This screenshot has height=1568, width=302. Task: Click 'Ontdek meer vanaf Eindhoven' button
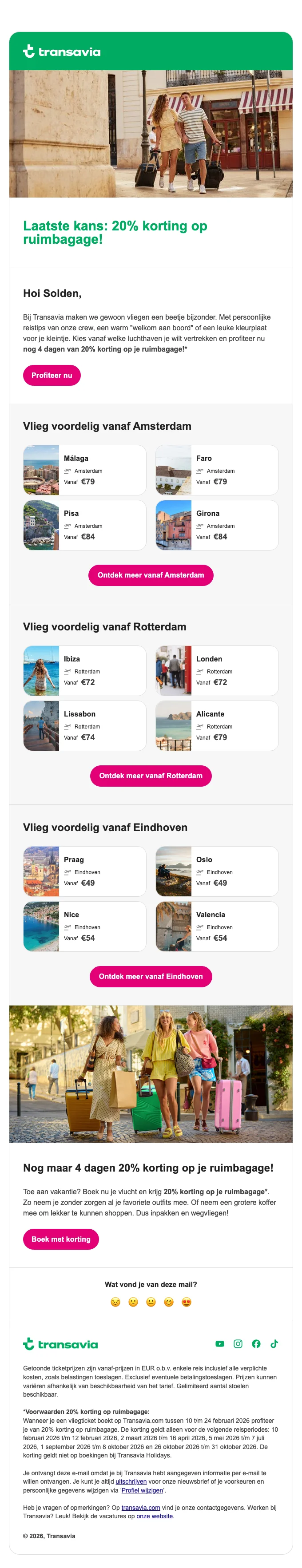point(151,976)
